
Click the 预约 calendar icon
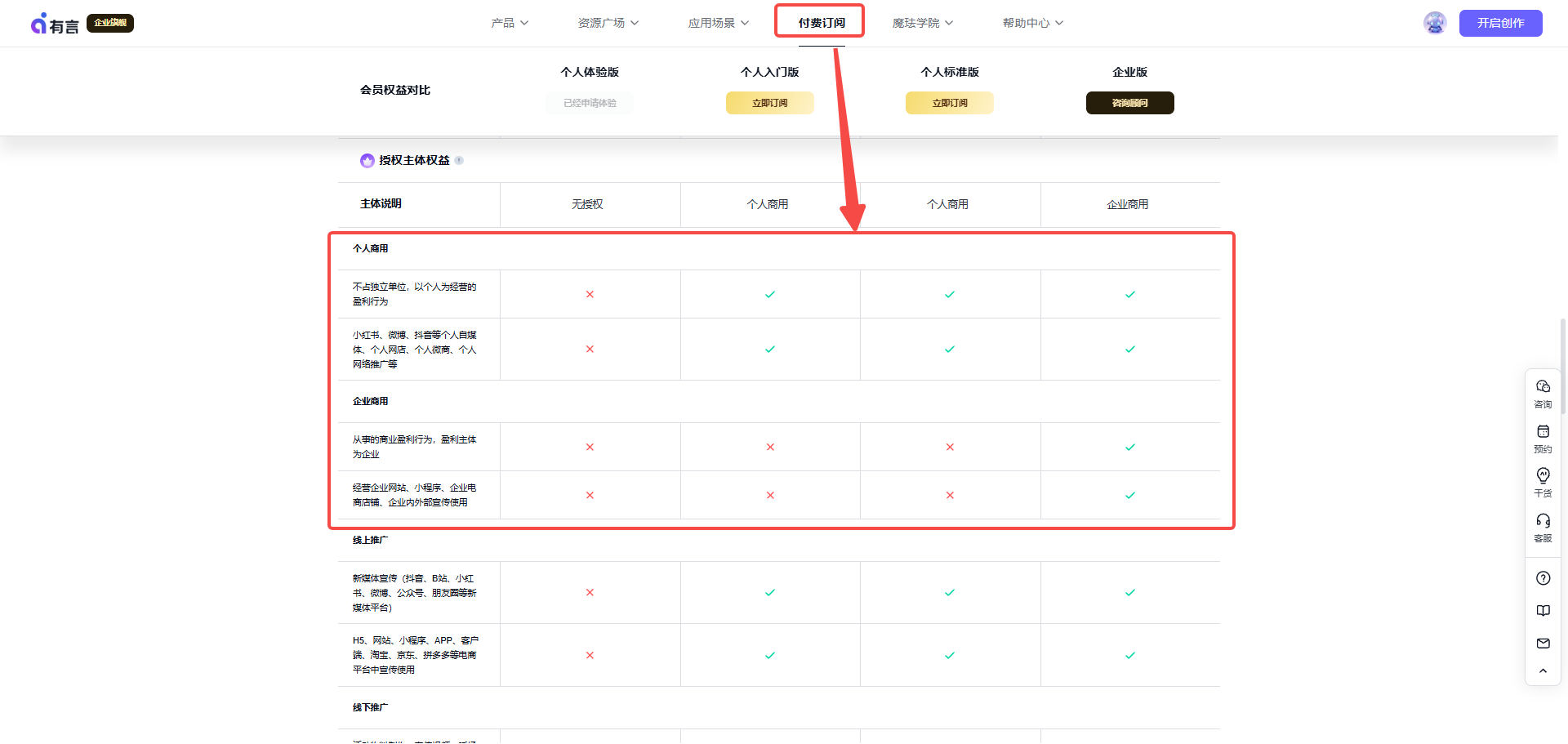1543,438
